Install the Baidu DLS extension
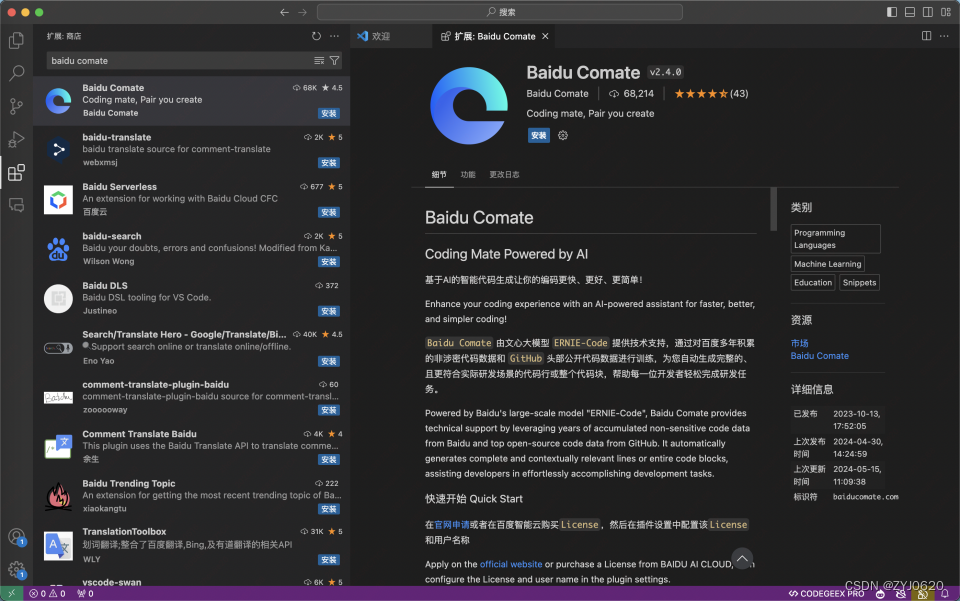The height and width of the screenshot is (601, 960). [x=329, y=311]
